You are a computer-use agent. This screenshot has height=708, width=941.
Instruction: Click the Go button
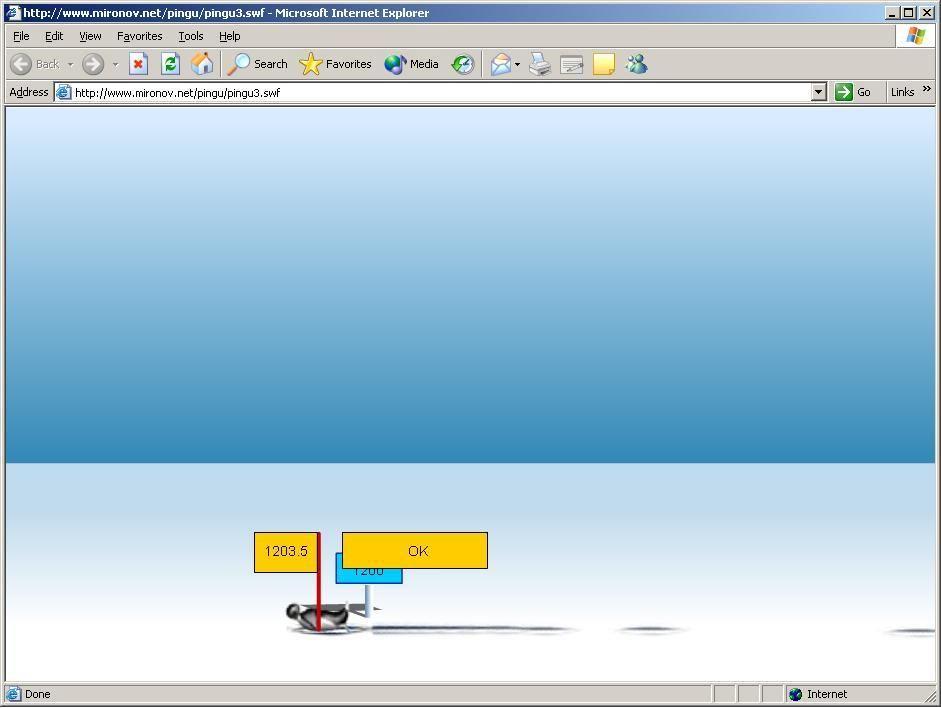point(853,92)
